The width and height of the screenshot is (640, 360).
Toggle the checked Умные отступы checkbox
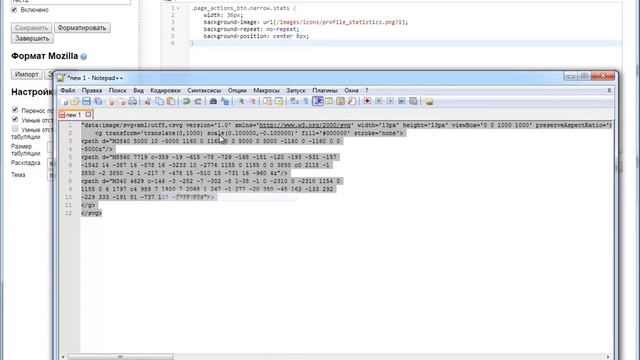coord(15,119)
